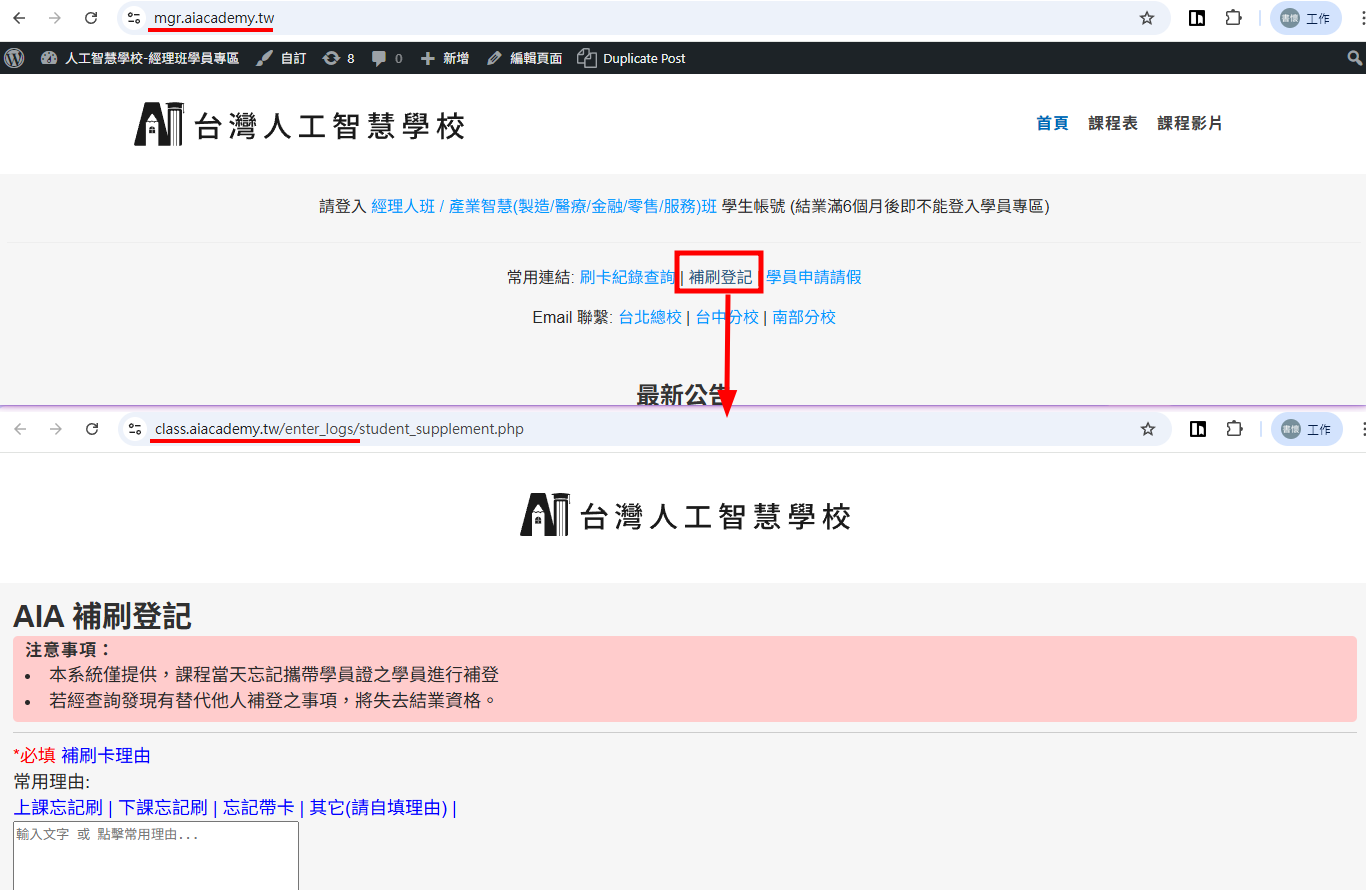Click the WordPress logo in admin bar

(x=14, y=58)
